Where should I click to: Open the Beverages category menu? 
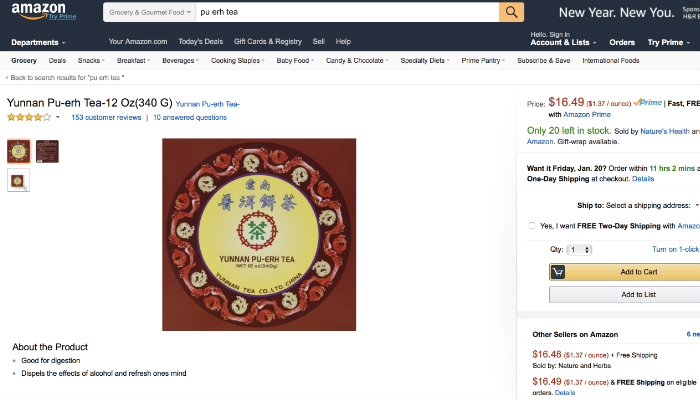coord(180,61)
